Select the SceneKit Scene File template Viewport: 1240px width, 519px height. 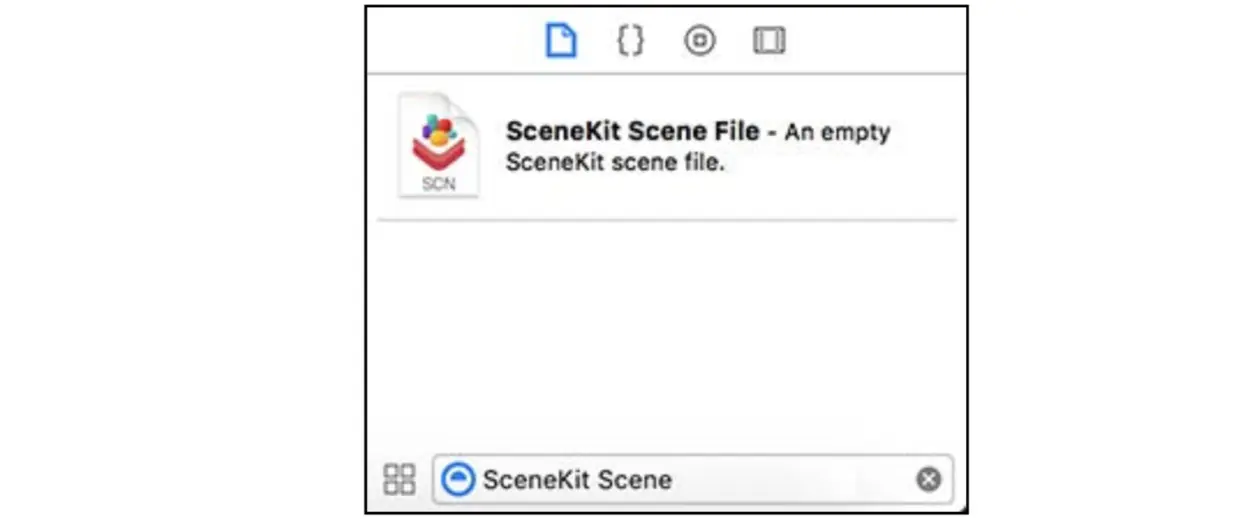[x=667, y=146]
